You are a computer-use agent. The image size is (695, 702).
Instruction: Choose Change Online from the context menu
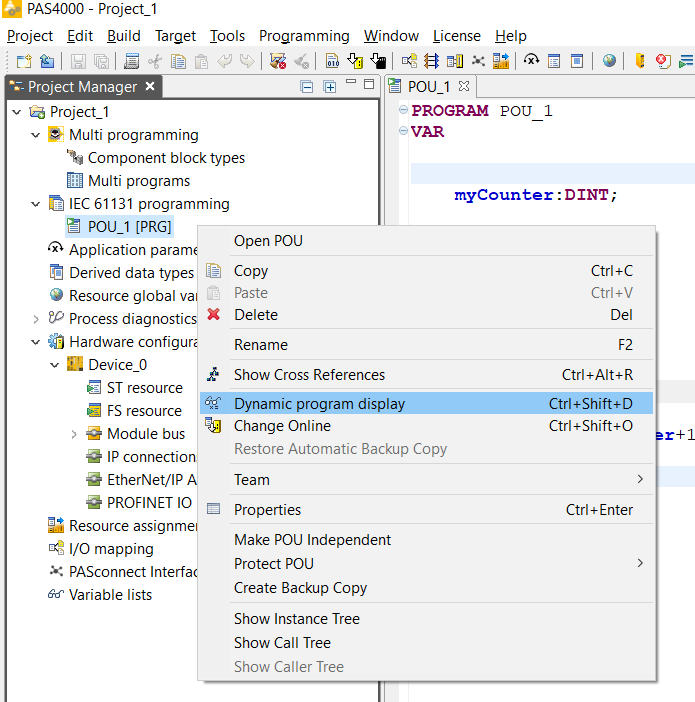coord(426,426)
